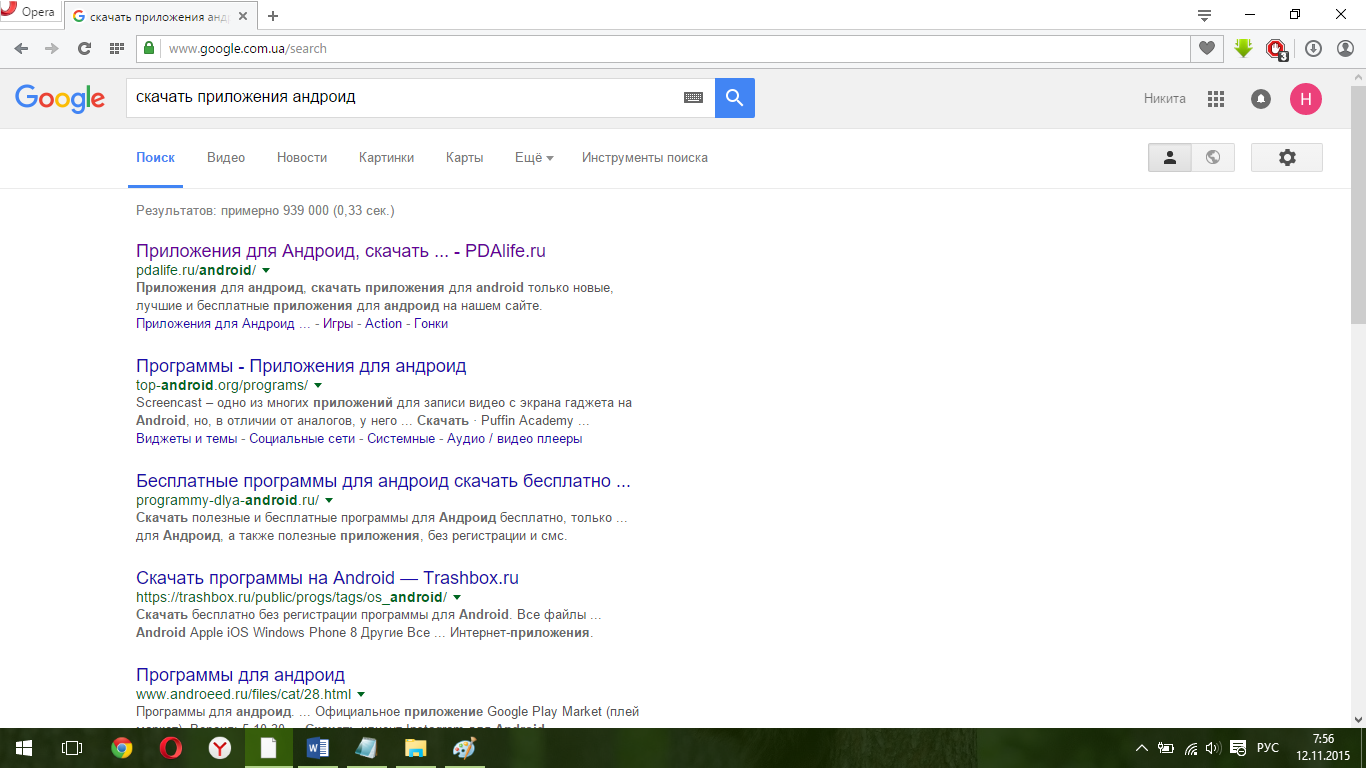Click the heart bookmark icon in address bar

pyautogui.click(x=1207, y=48)
